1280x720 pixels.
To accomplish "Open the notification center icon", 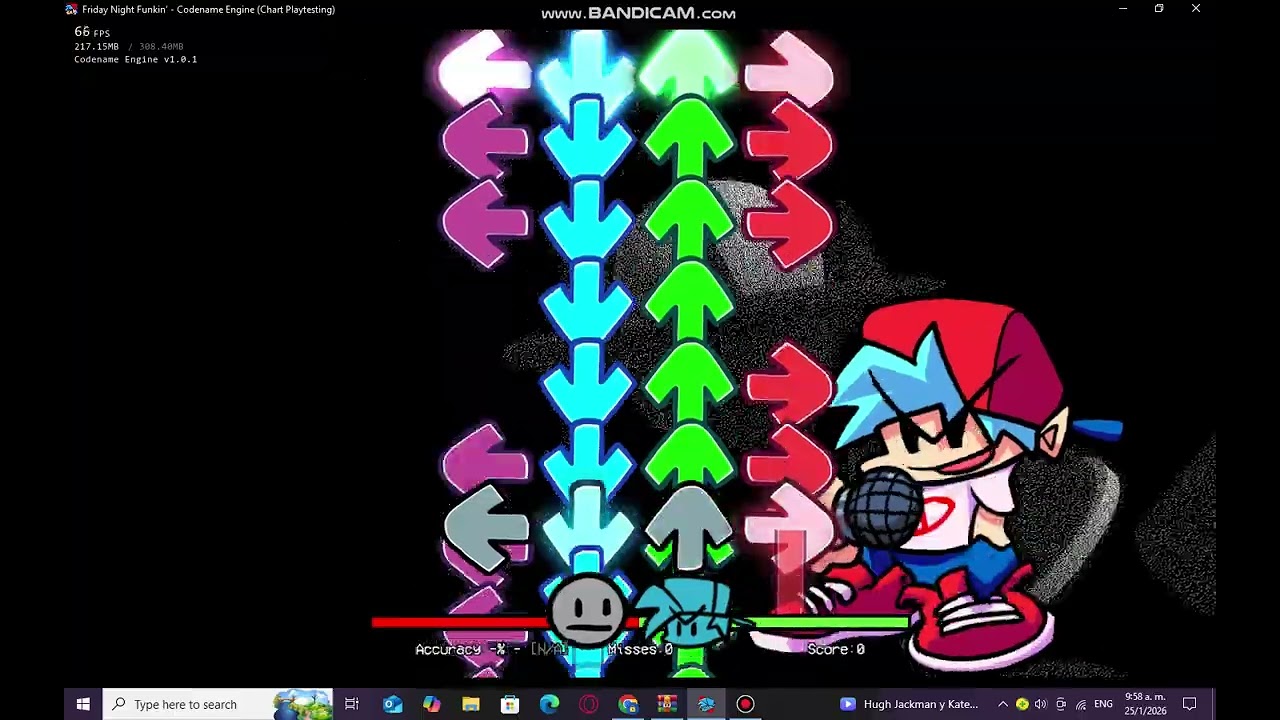I will pos(1190,704).
